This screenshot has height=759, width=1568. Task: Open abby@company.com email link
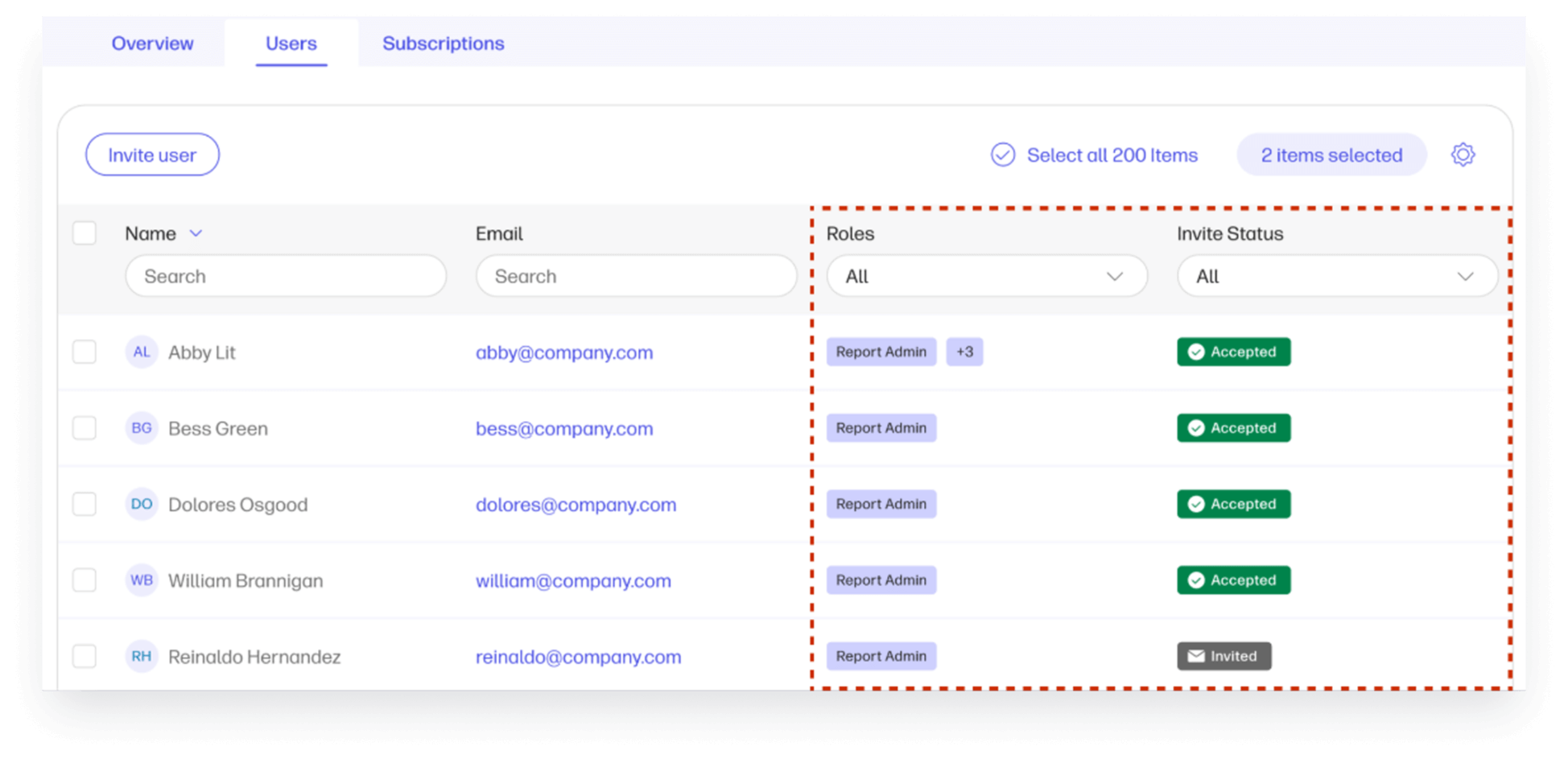pyautogui.click(x=564, y=353)
